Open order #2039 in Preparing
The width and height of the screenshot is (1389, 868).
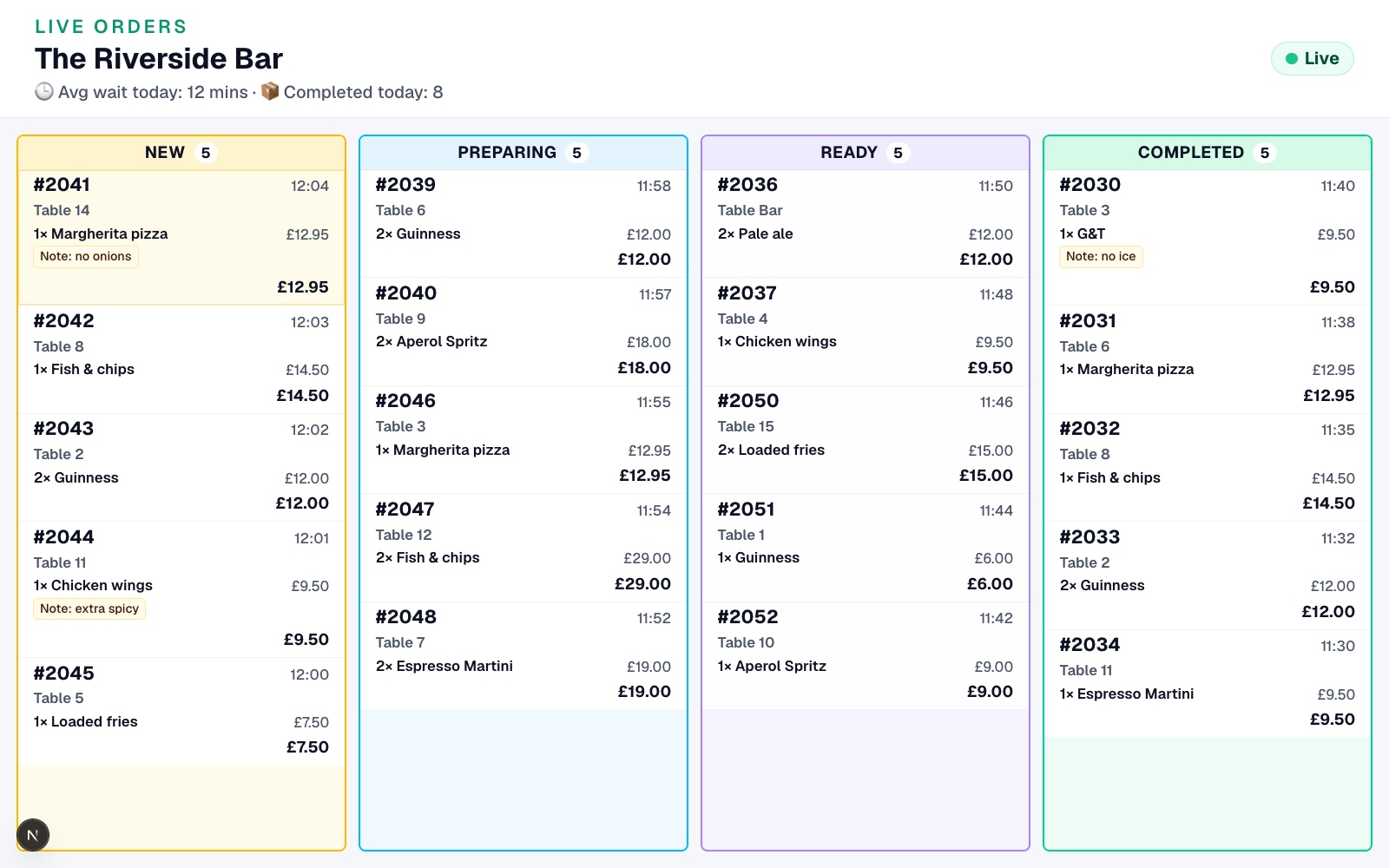523,223
